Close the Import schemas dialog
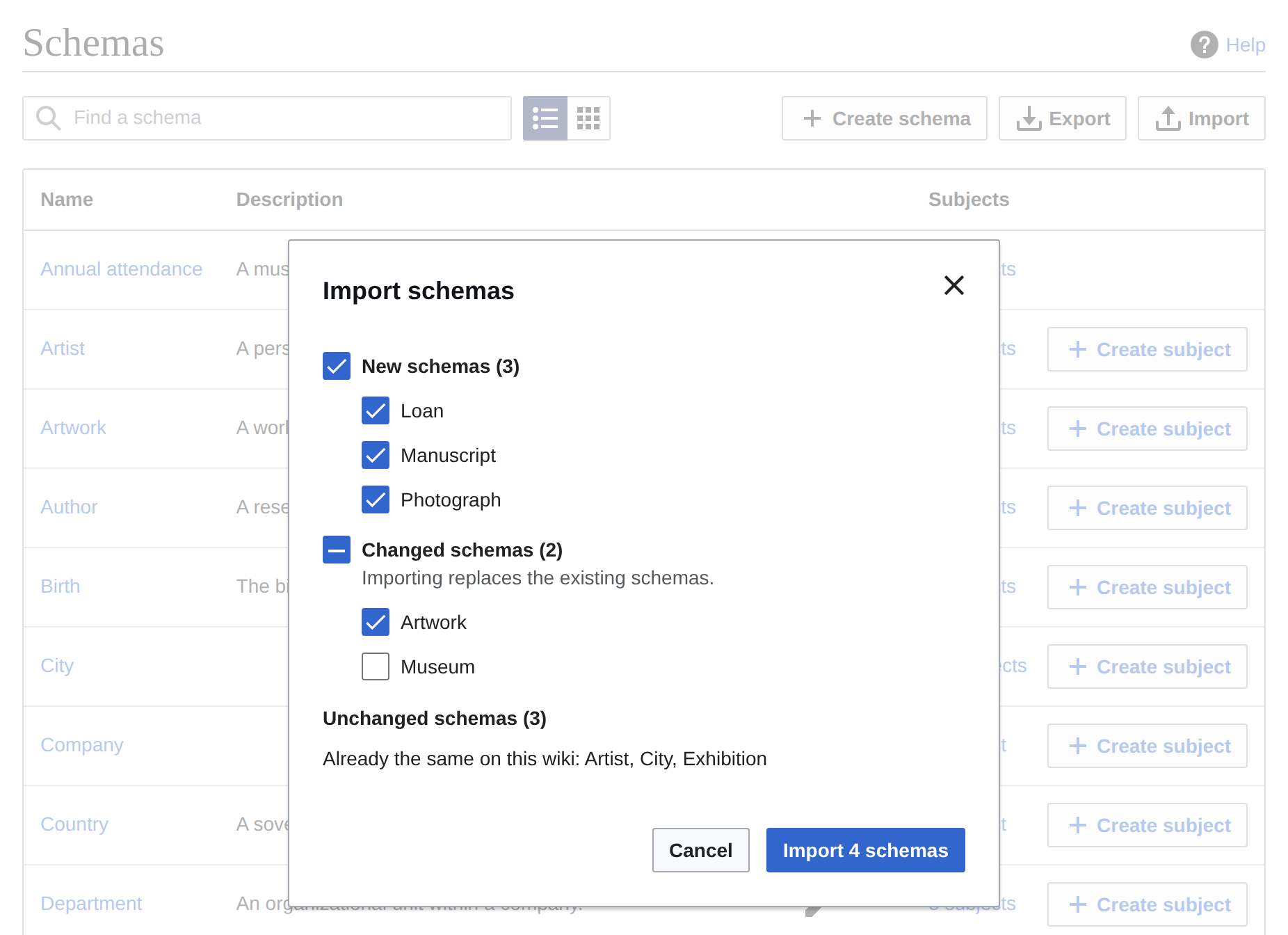1288x935 pixels. [x=953, y=285]
